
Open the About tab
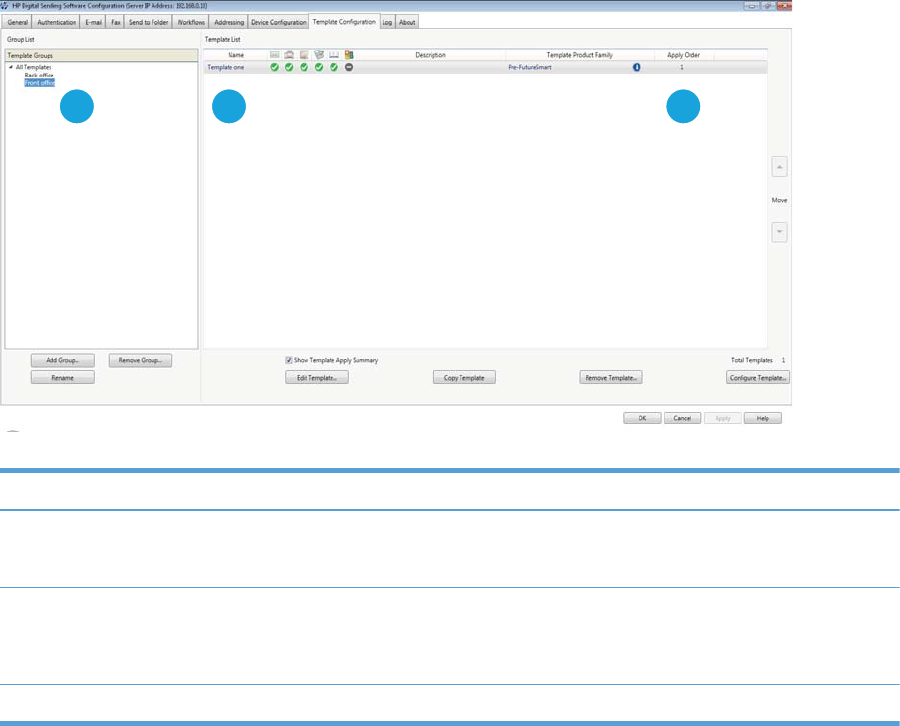(x=407, y=22)
